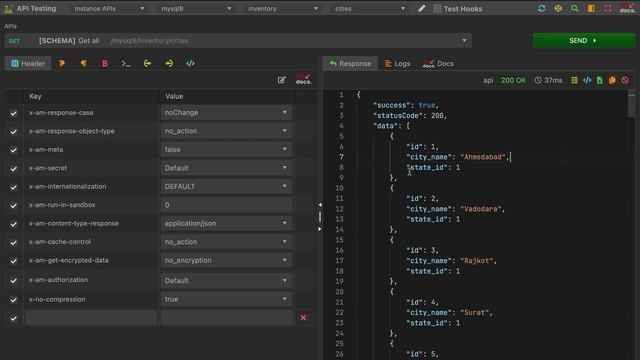Viewport: 640px width, 360px height.
Task: Uncheck the x-am-internationalization header checkbox
Action: coord(13,187)
